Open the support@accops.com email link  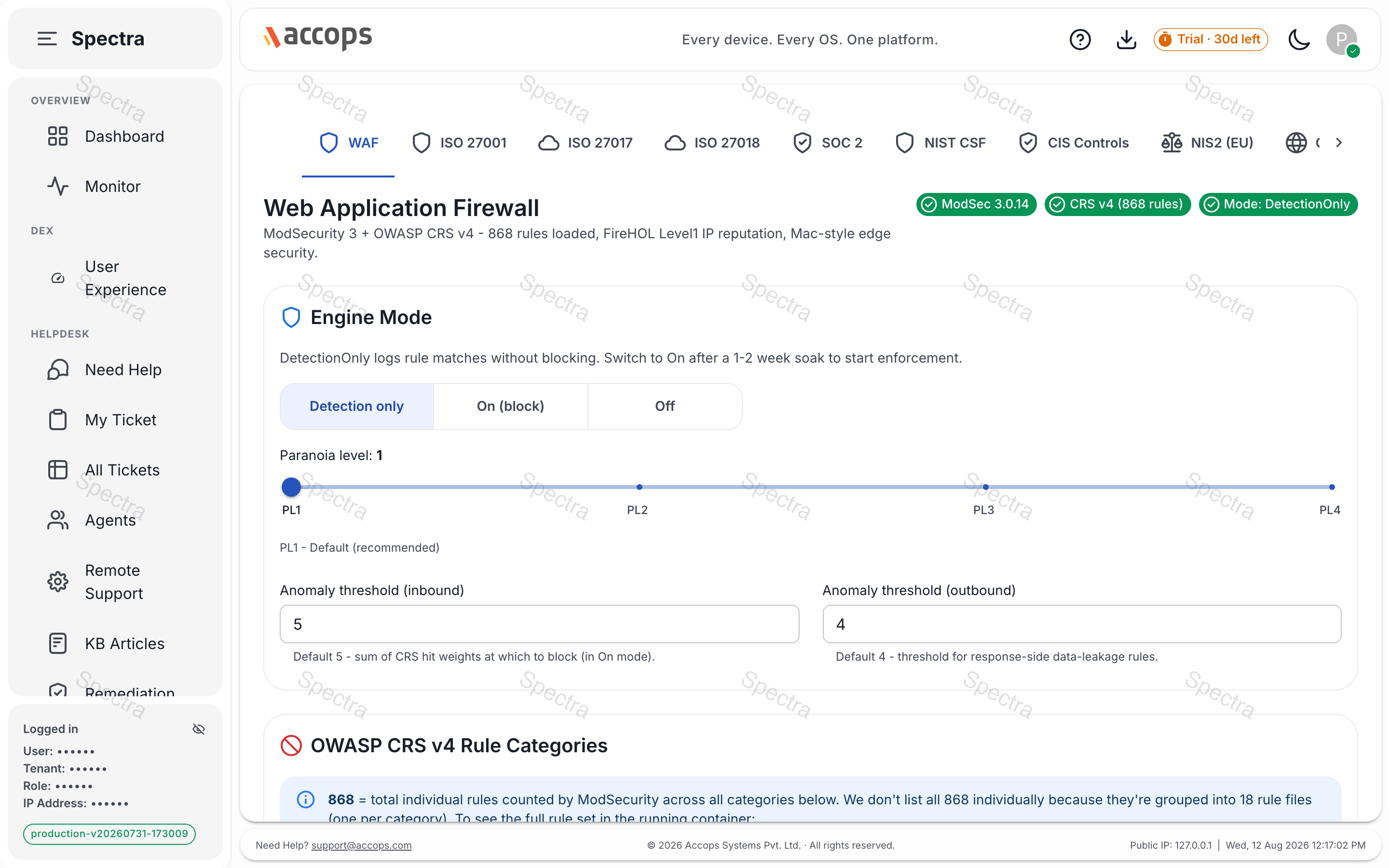click(x=361, y=846)
